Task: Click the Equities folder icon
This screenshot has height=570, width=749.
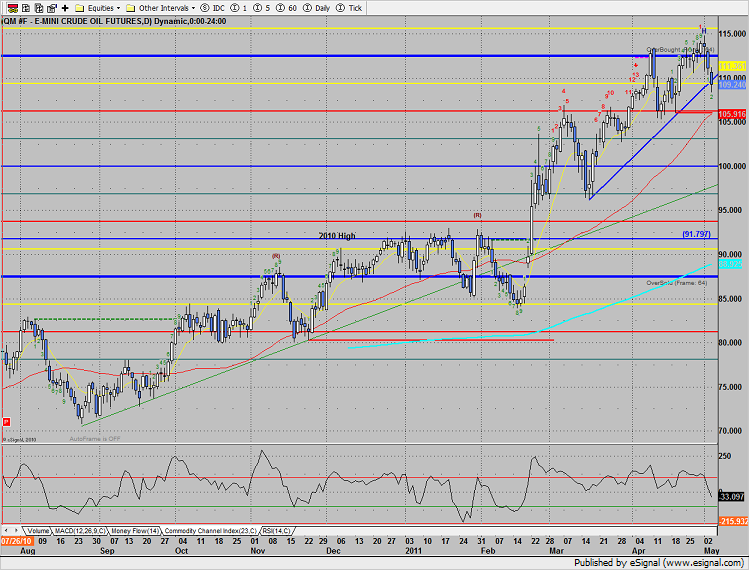Action: tap(80, 8)
